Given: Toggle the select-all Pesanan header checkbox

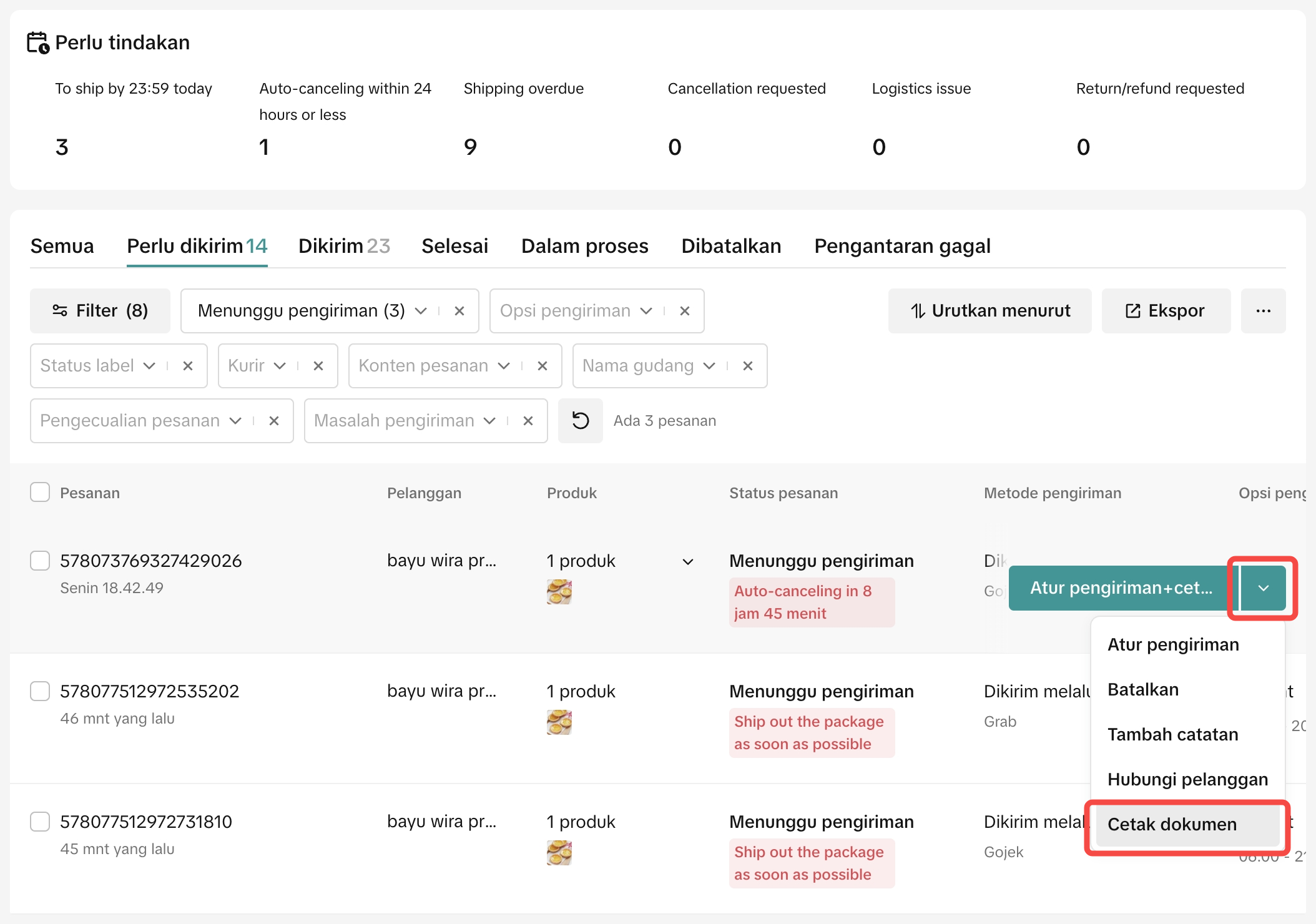Looking at the screenshot, I should (40, 493).
